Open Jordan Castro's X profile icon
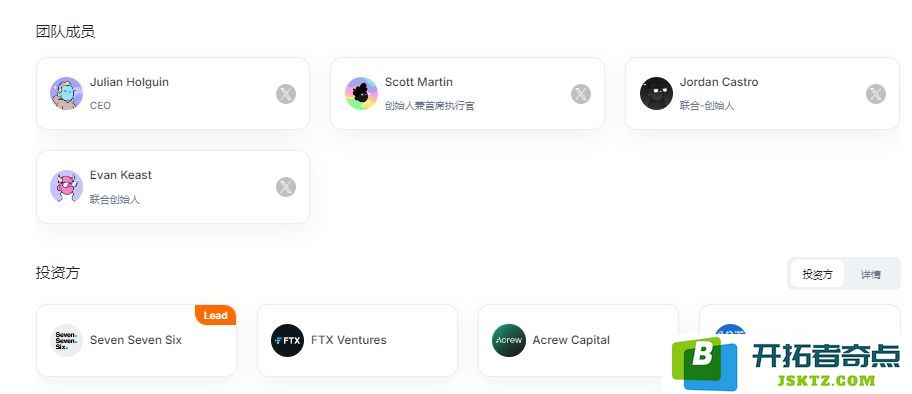The width and height of the screenshot is (912, 394). click(x=875, y=94)
